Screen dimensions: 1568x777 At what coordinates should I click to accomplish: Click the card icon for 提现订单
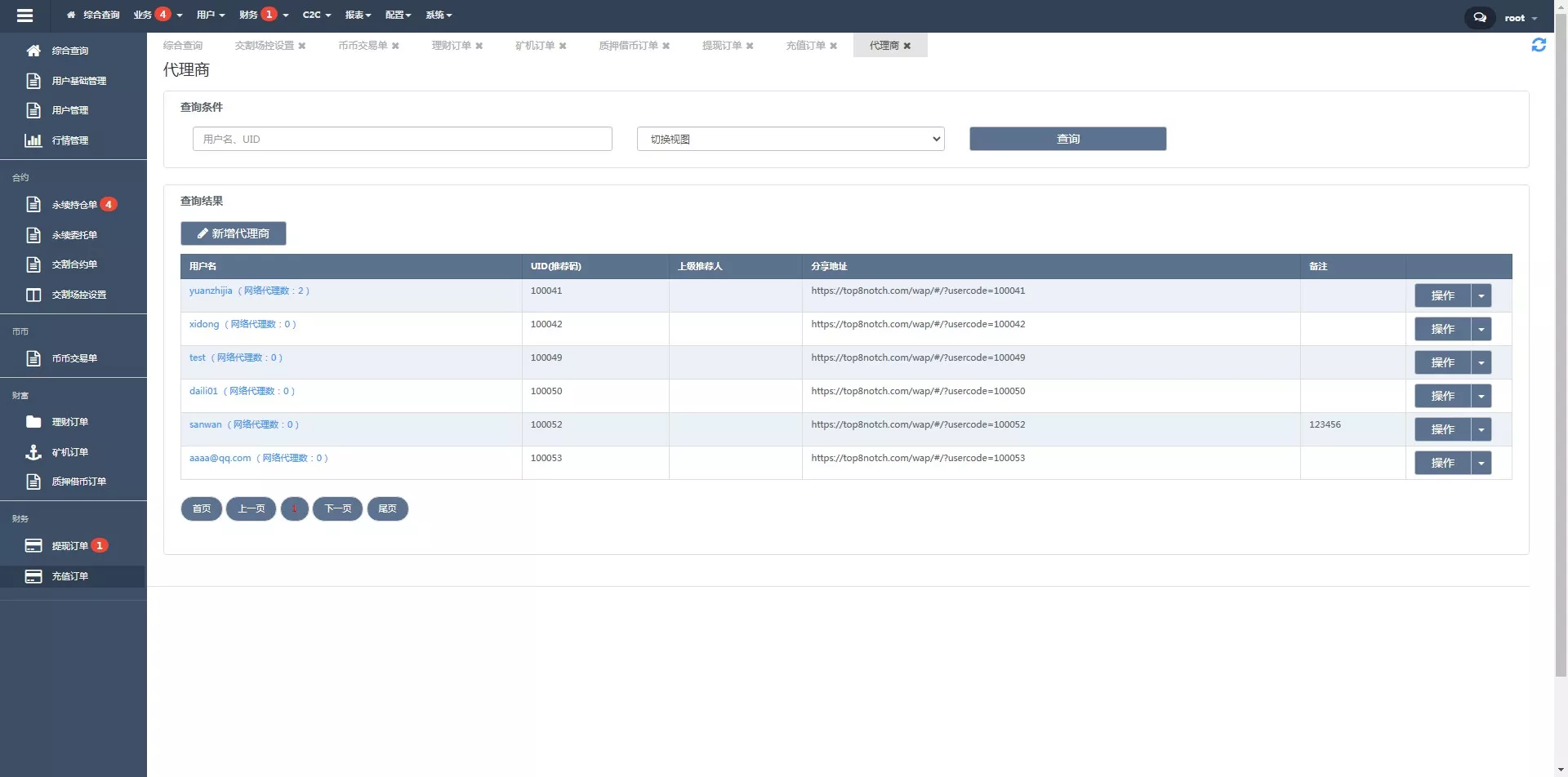33,546
